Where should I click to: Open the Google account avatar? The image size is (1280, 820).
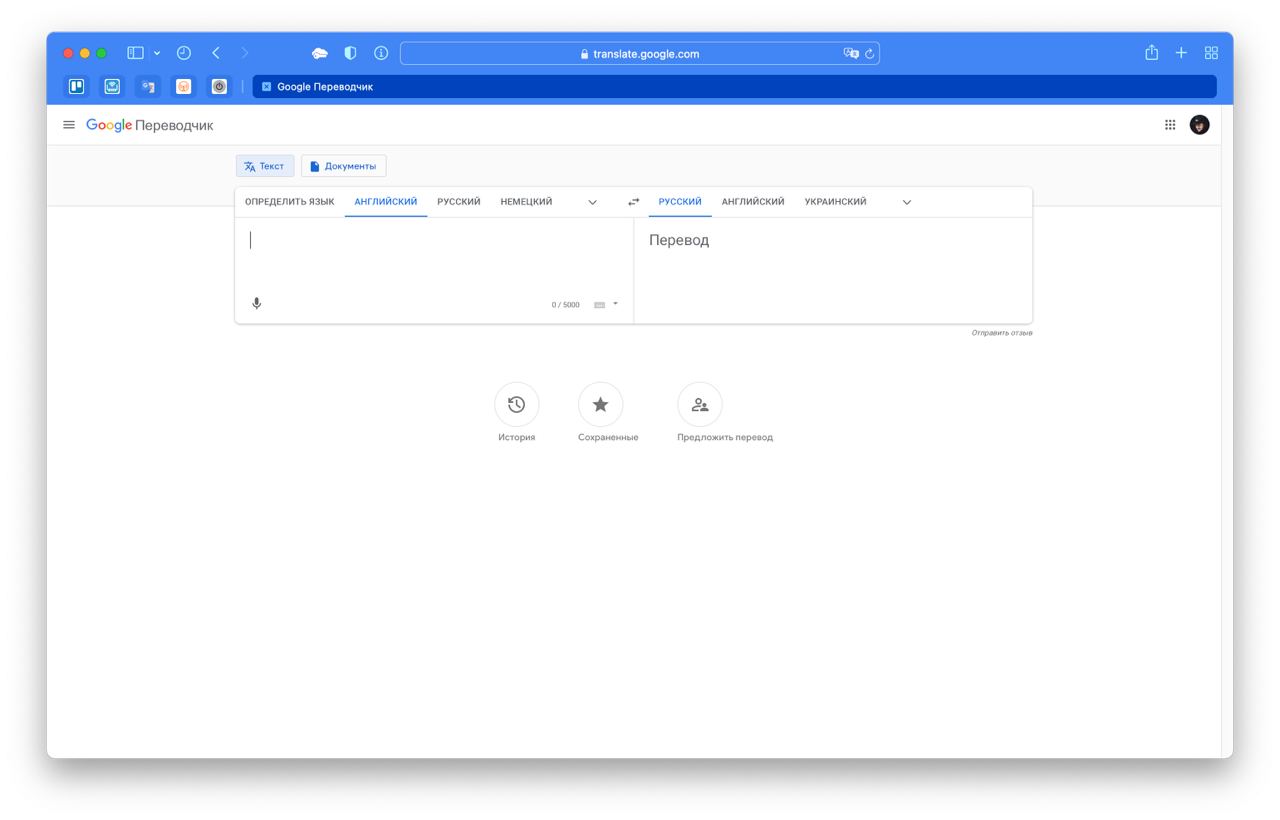(1199, 125)
